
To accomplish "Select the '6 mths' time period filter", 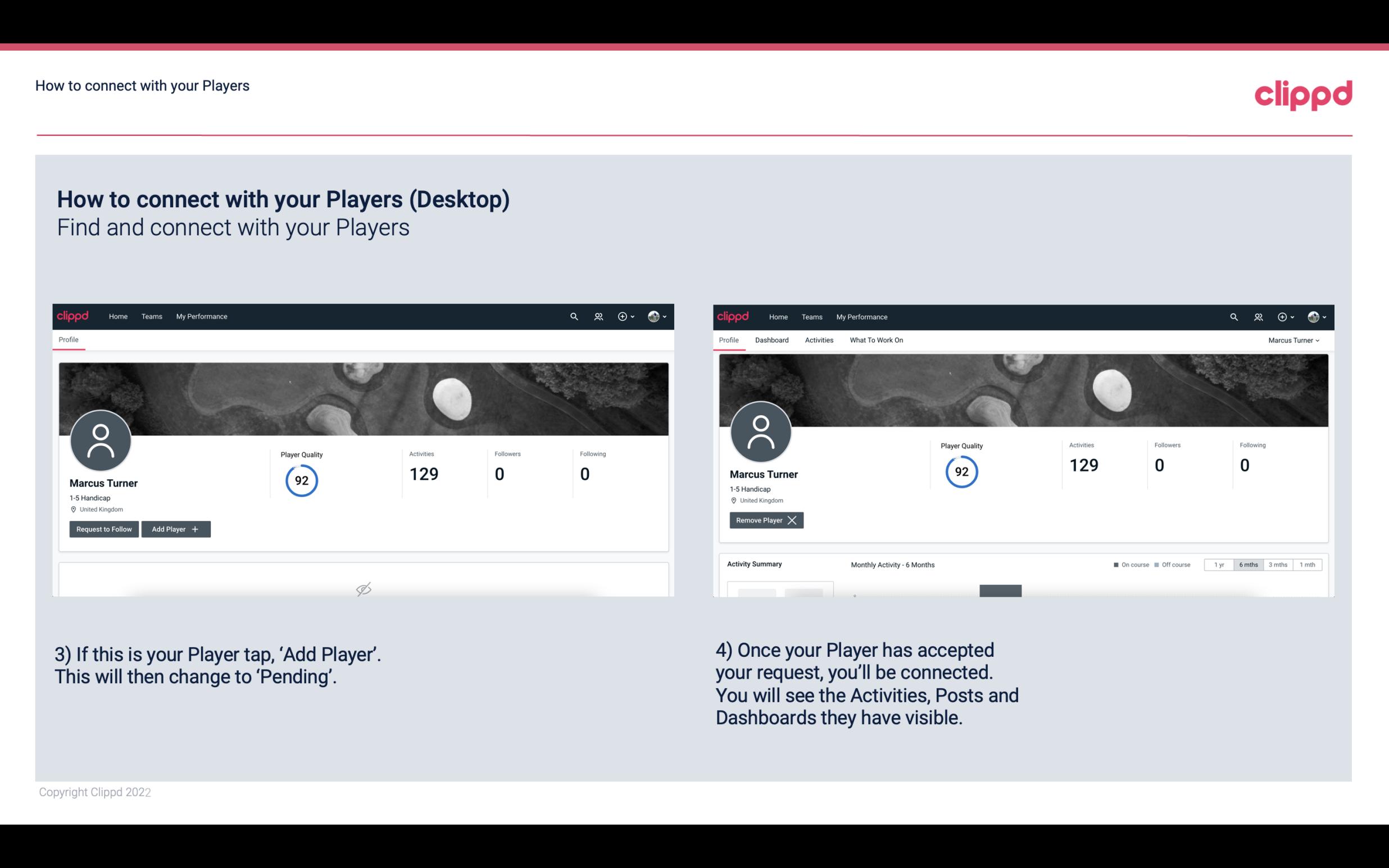I will tap(1246, 564).
